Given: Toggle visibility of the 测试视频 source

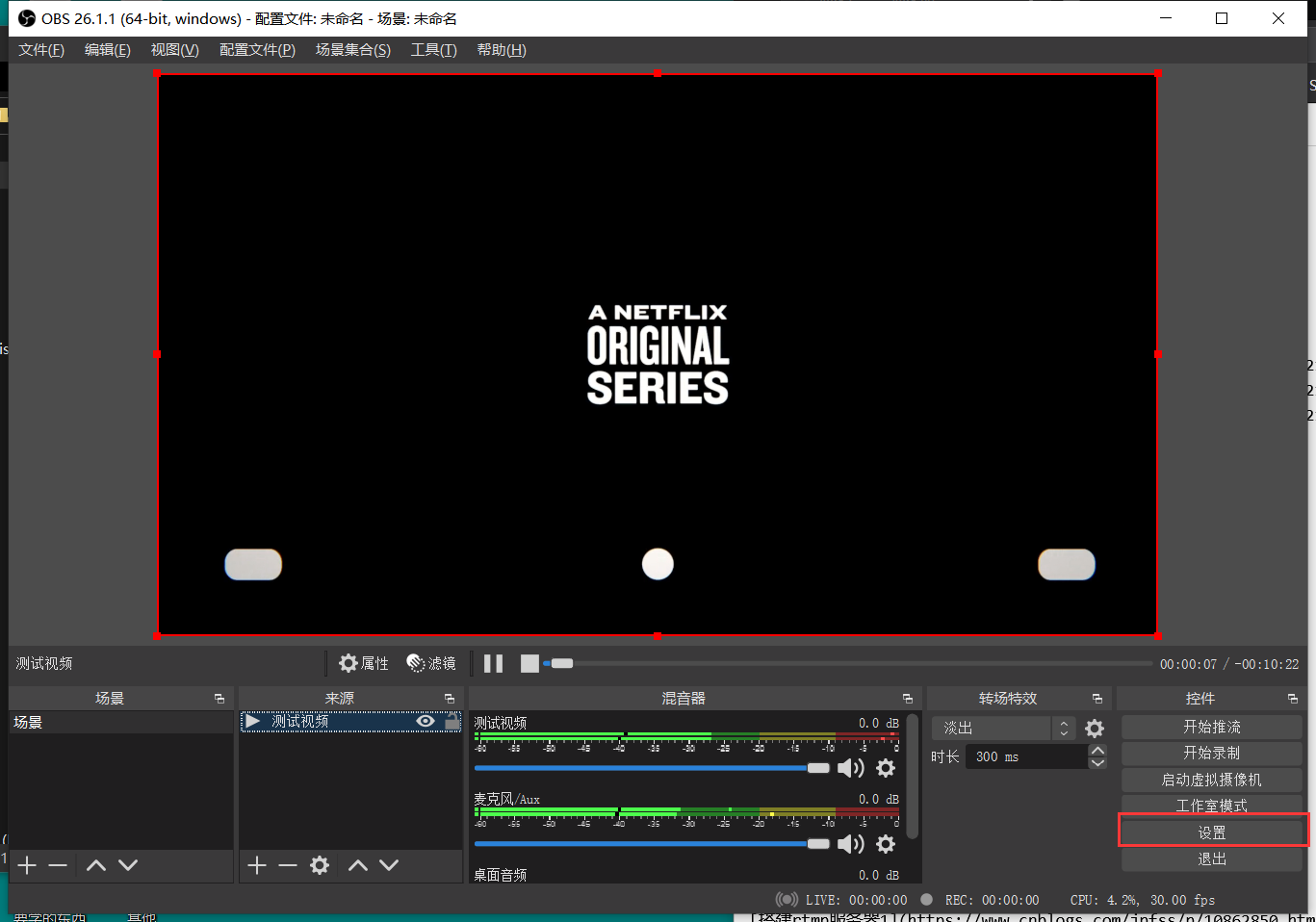Looking at the screenshot, I should pos(426,721).
